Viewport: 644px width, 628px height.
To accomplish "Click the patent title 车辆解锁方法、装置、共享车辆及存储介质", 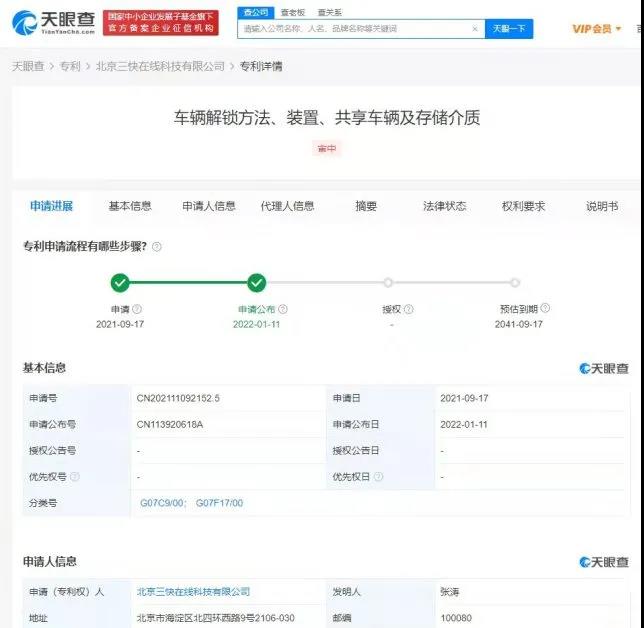I will click(x=327, y=118).
